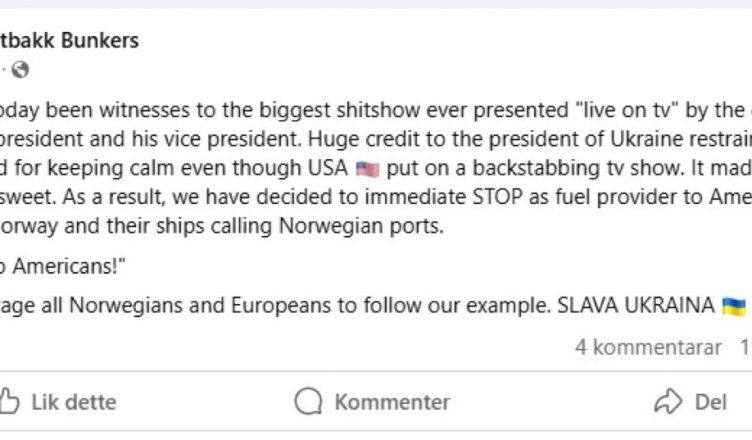This screenshot has width=752, height=440.
Task: Click the USA flag emoji
Action: click(368, 169)
